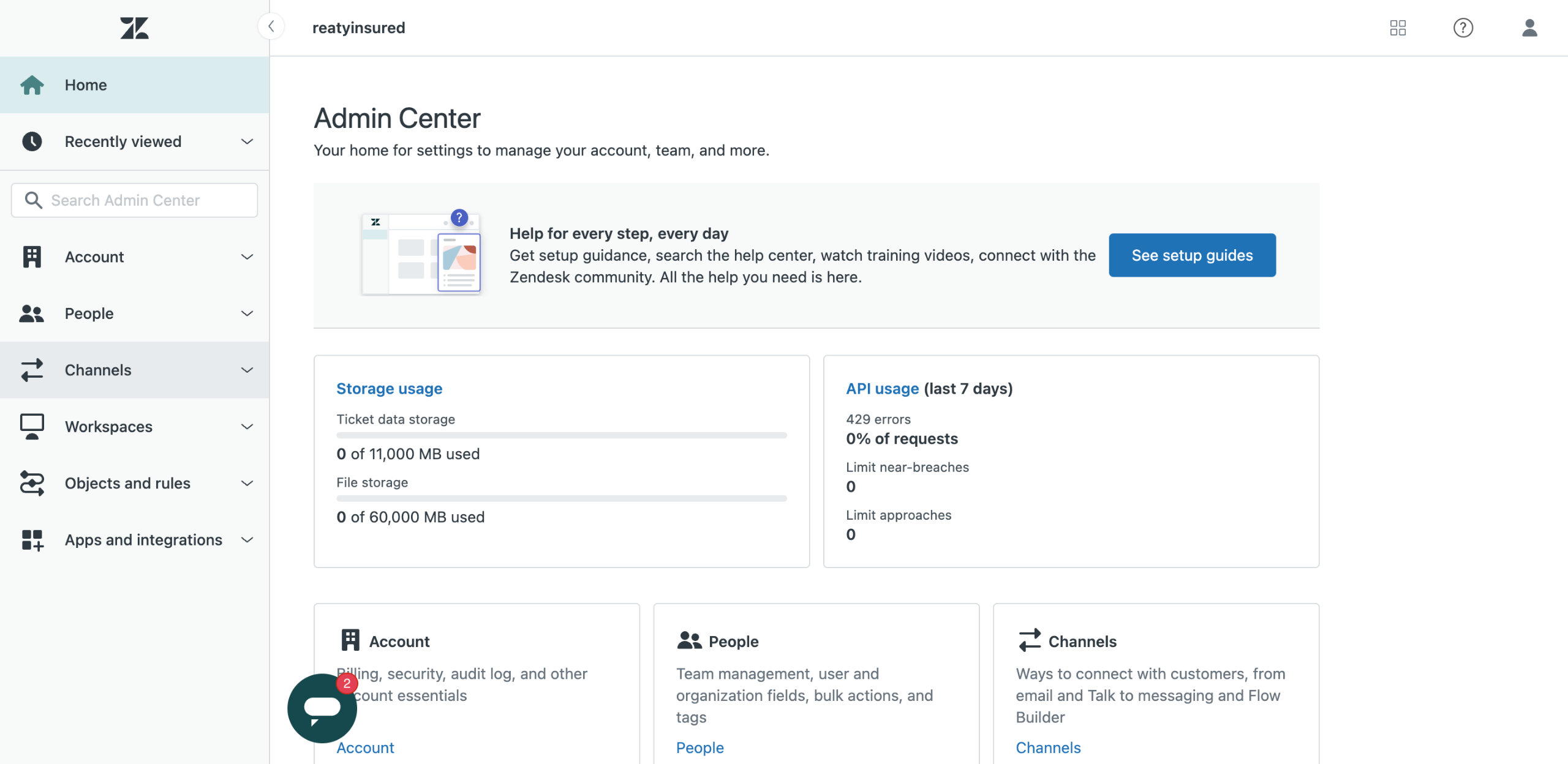The image size is (1568, 764).
Task: Expand the Channels section chevron
Action: [247, 370]
